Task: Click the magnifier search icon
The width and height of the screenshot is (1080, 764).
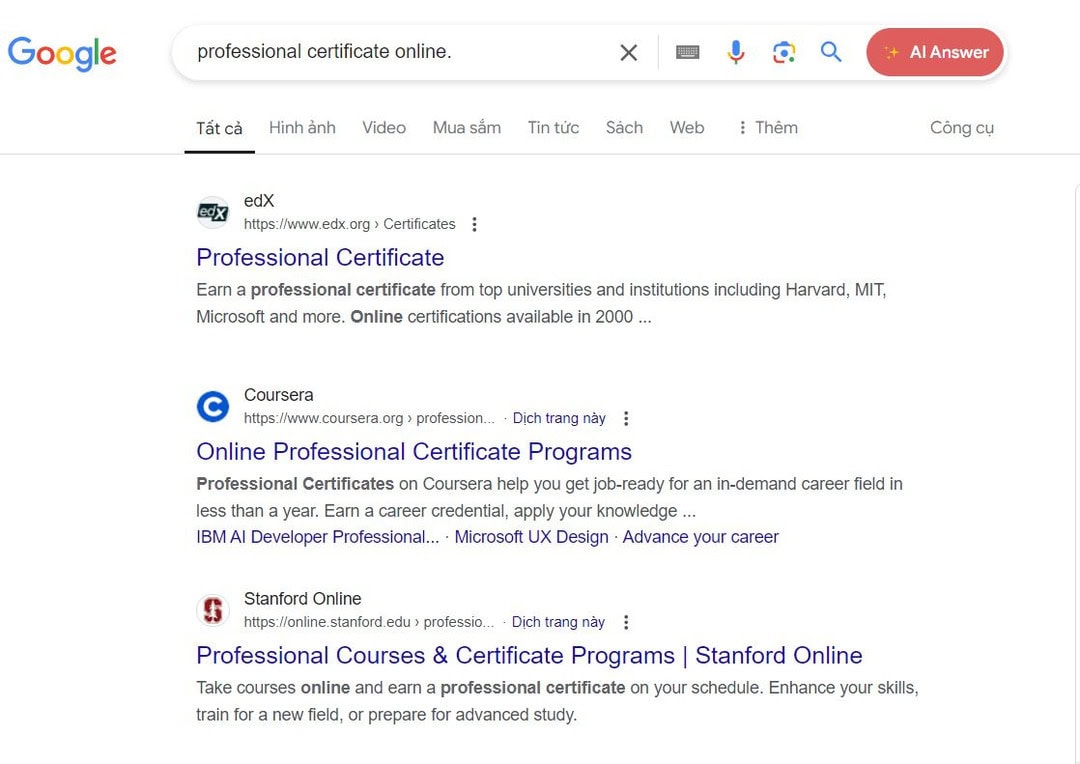Action: (831, 52)
